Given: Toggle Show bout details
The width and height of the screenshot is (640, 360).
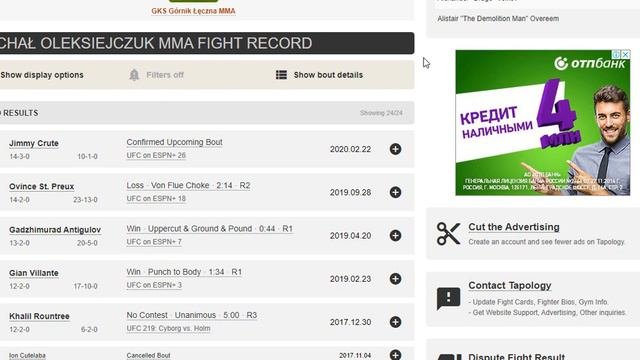Looking at the screenshot, I should 328,75.
